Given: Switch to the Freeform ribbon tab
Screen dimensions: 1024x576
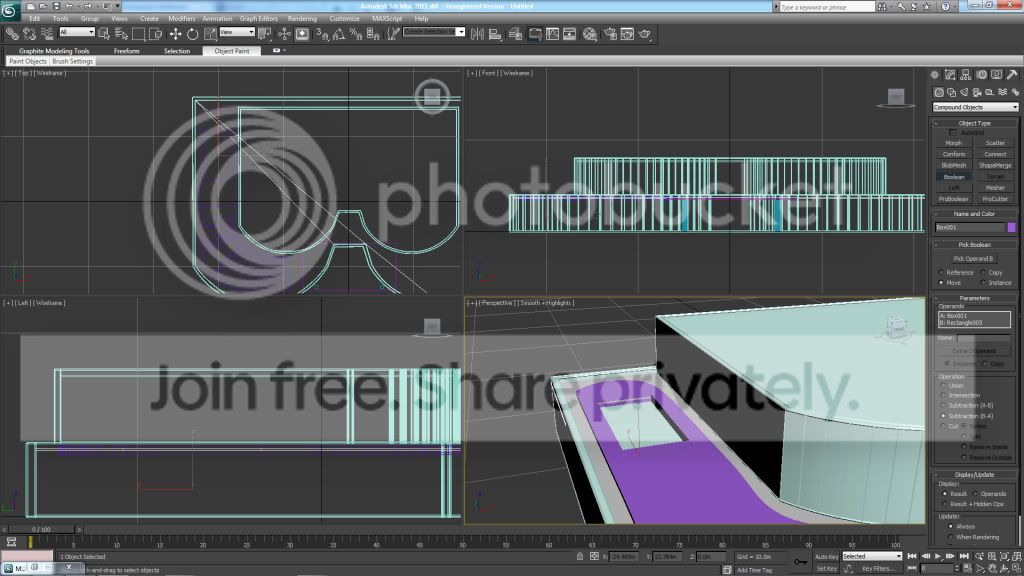Looking at the screenshot, I should coord(127,51).
